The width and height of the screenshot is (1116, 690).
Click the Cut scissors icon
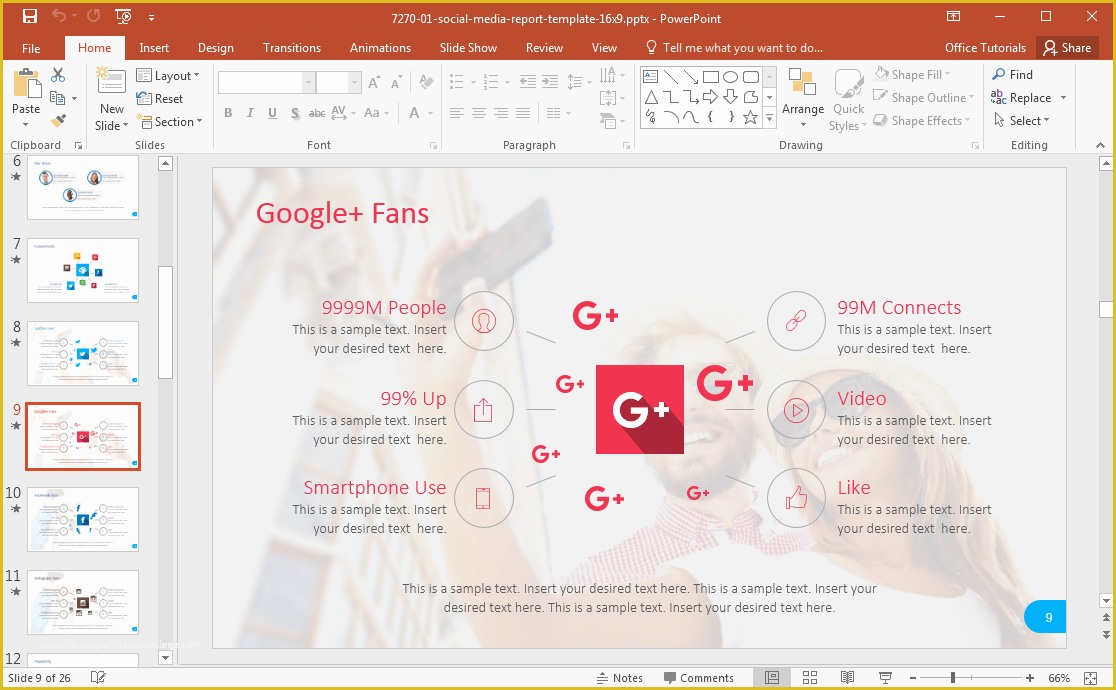[58, 74]
